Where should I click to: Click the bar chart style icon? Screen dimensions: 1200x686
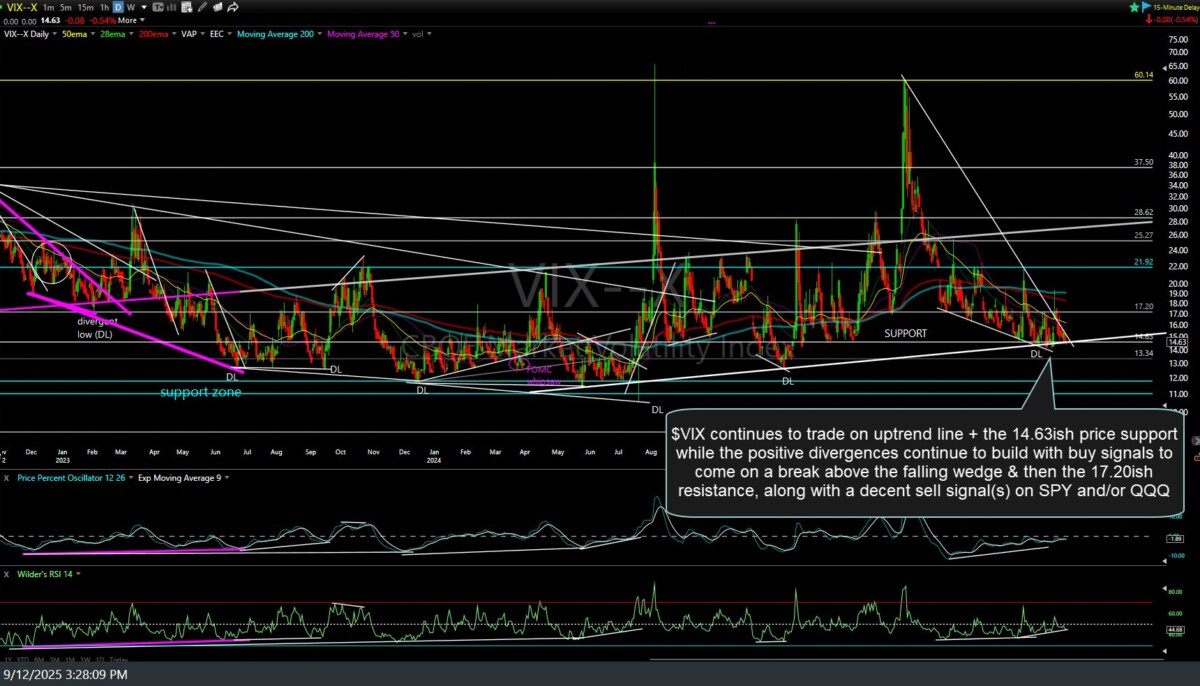(x=171, y=7)
